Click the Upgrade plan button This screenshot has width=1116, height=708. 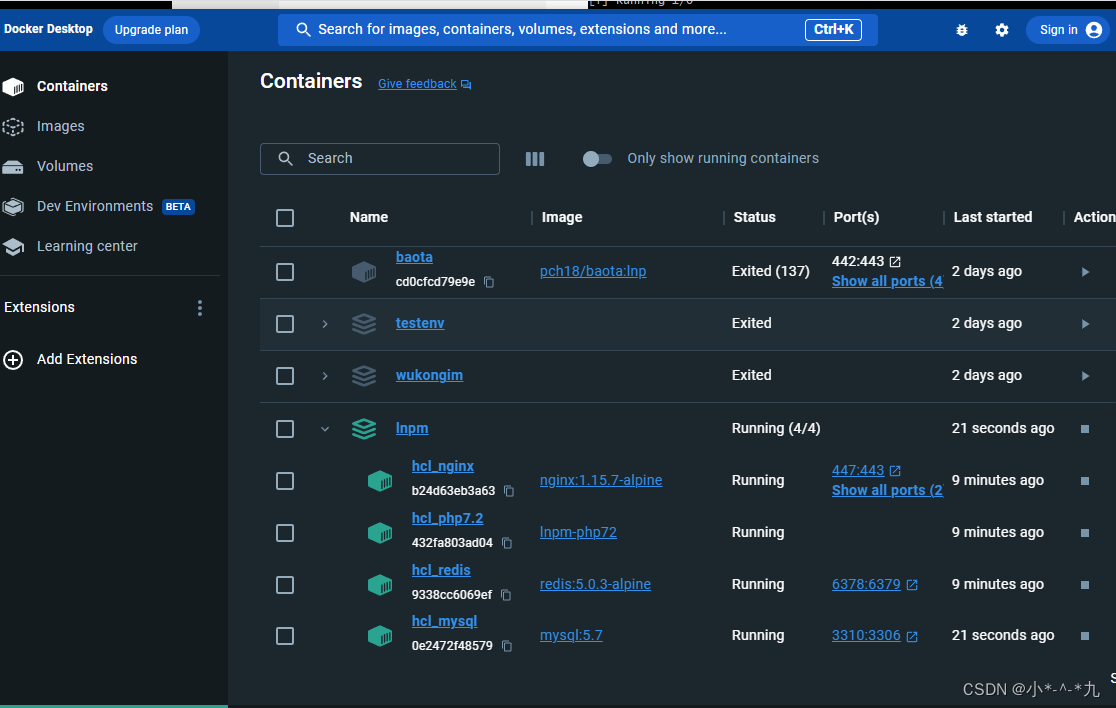[152, 30]
